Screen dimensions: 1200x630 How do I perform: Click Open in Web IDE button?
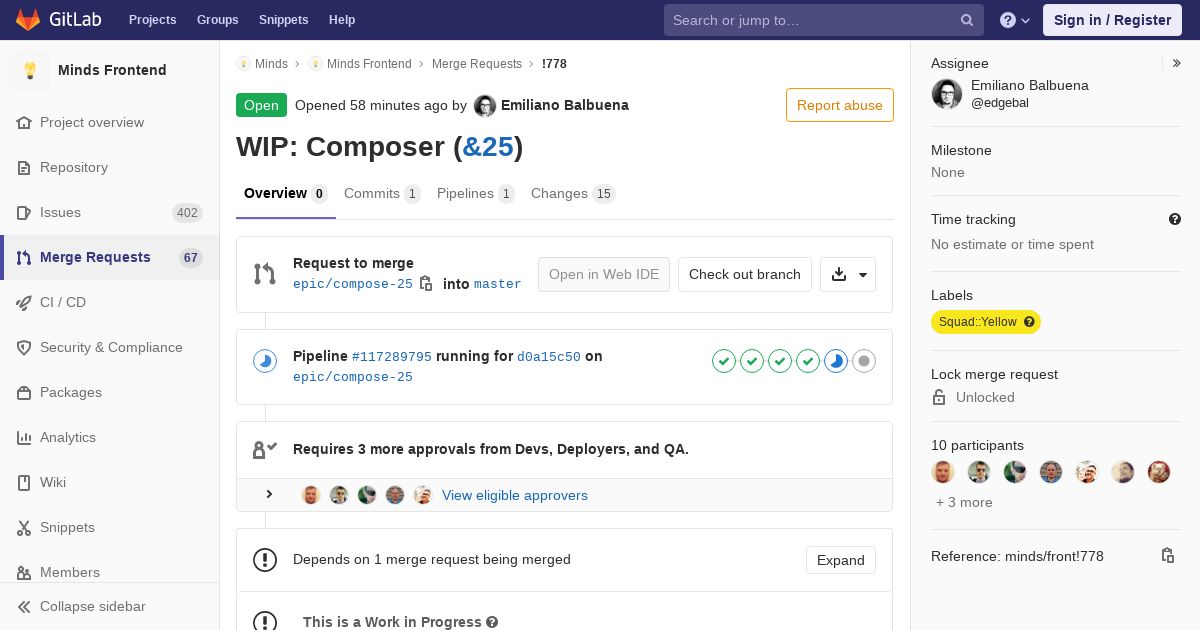[604, 275]
